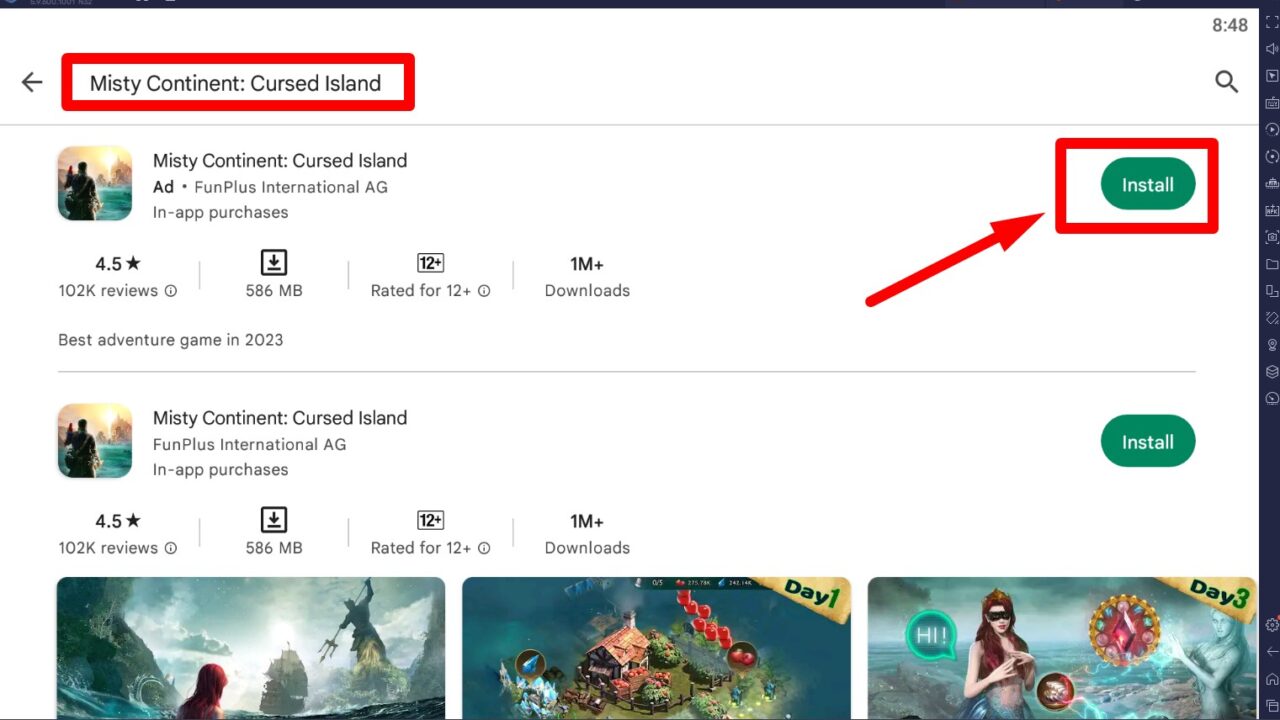Toggle fullscreen from the BlueStacks sidebar
1280x720 pixels.
coord(1272,22)
